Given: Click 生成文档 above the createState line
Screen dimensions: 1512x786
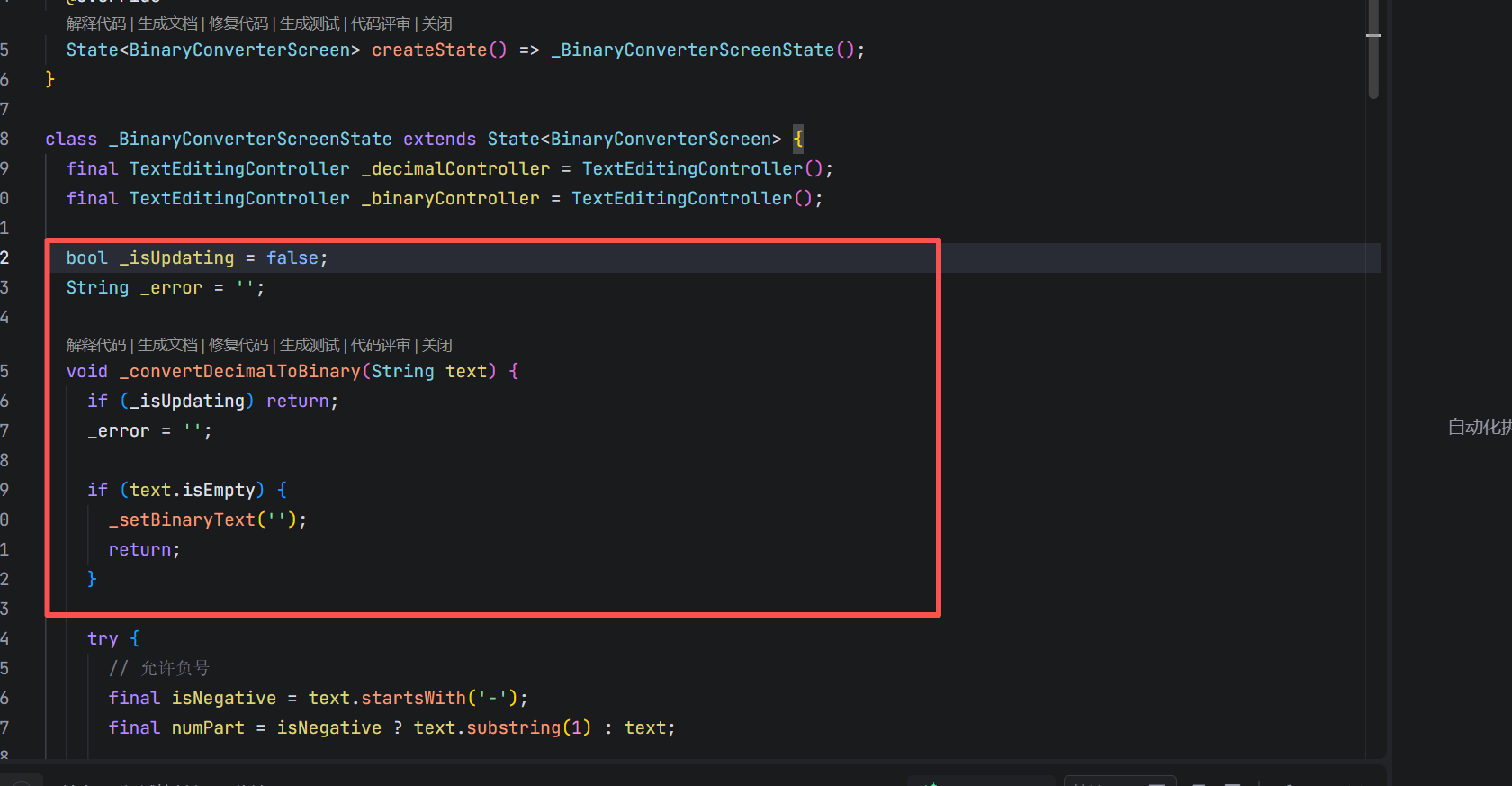Looking at the screenshot, I should click(167, 23).
